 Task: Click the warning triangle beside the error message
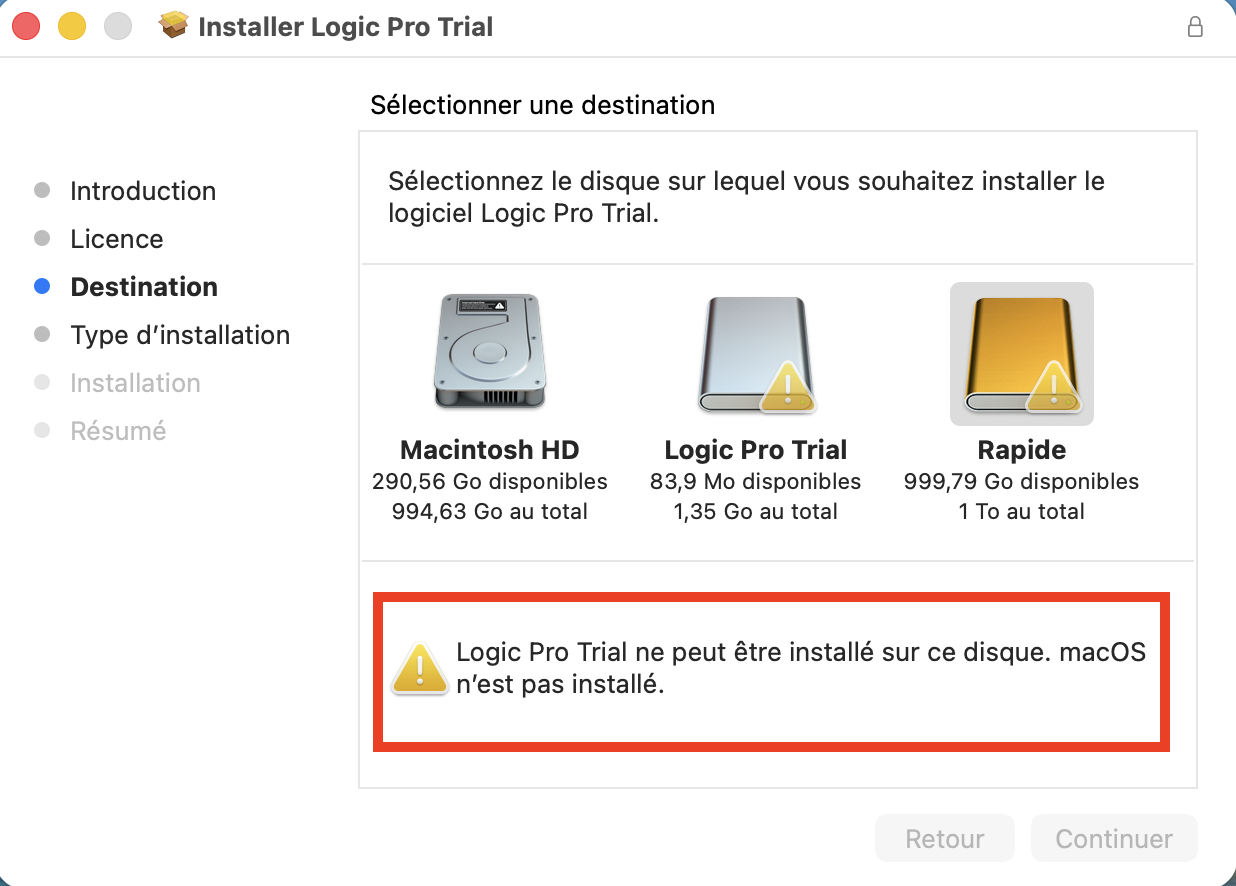[420, 668]
